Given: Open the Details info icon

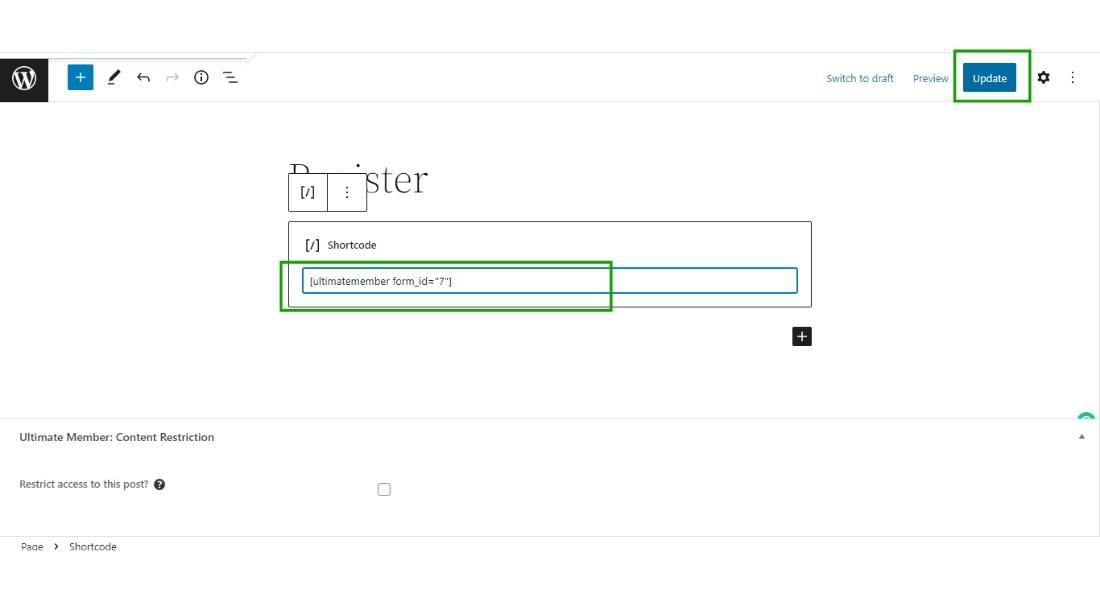Looking at the screenshot, I should pyautogui.click(x=201, y=77).
